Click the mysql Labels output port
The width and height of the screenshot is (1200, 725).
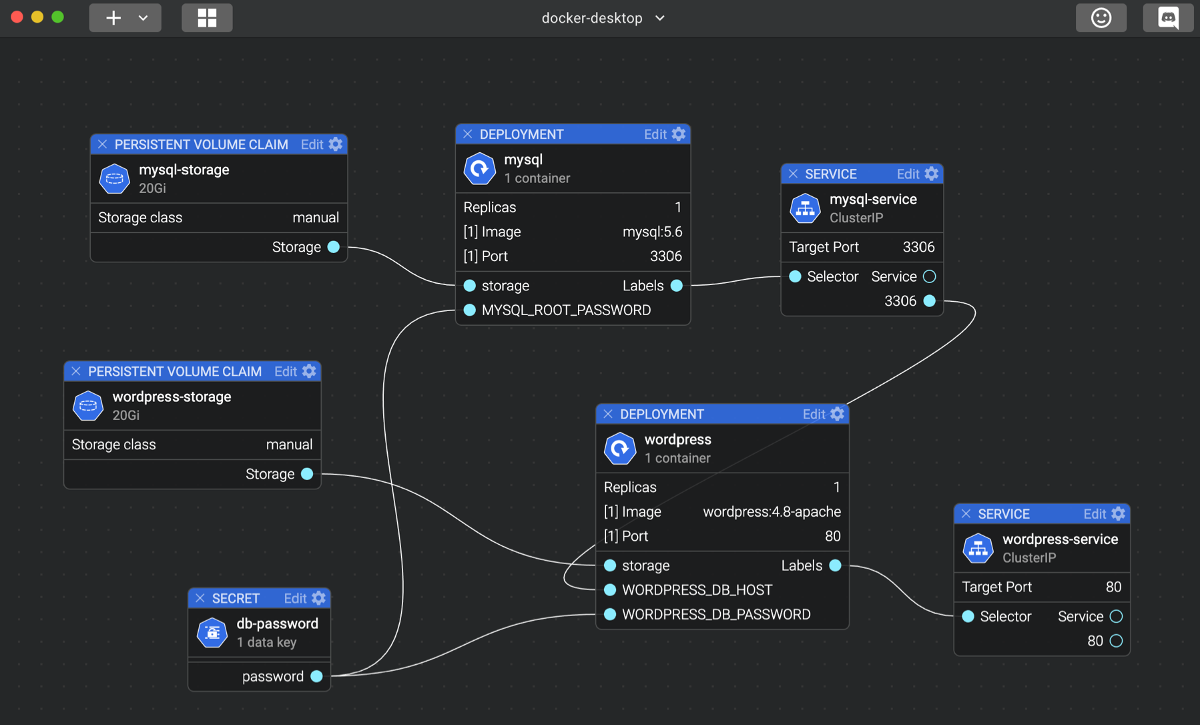[x=677, y=286]
